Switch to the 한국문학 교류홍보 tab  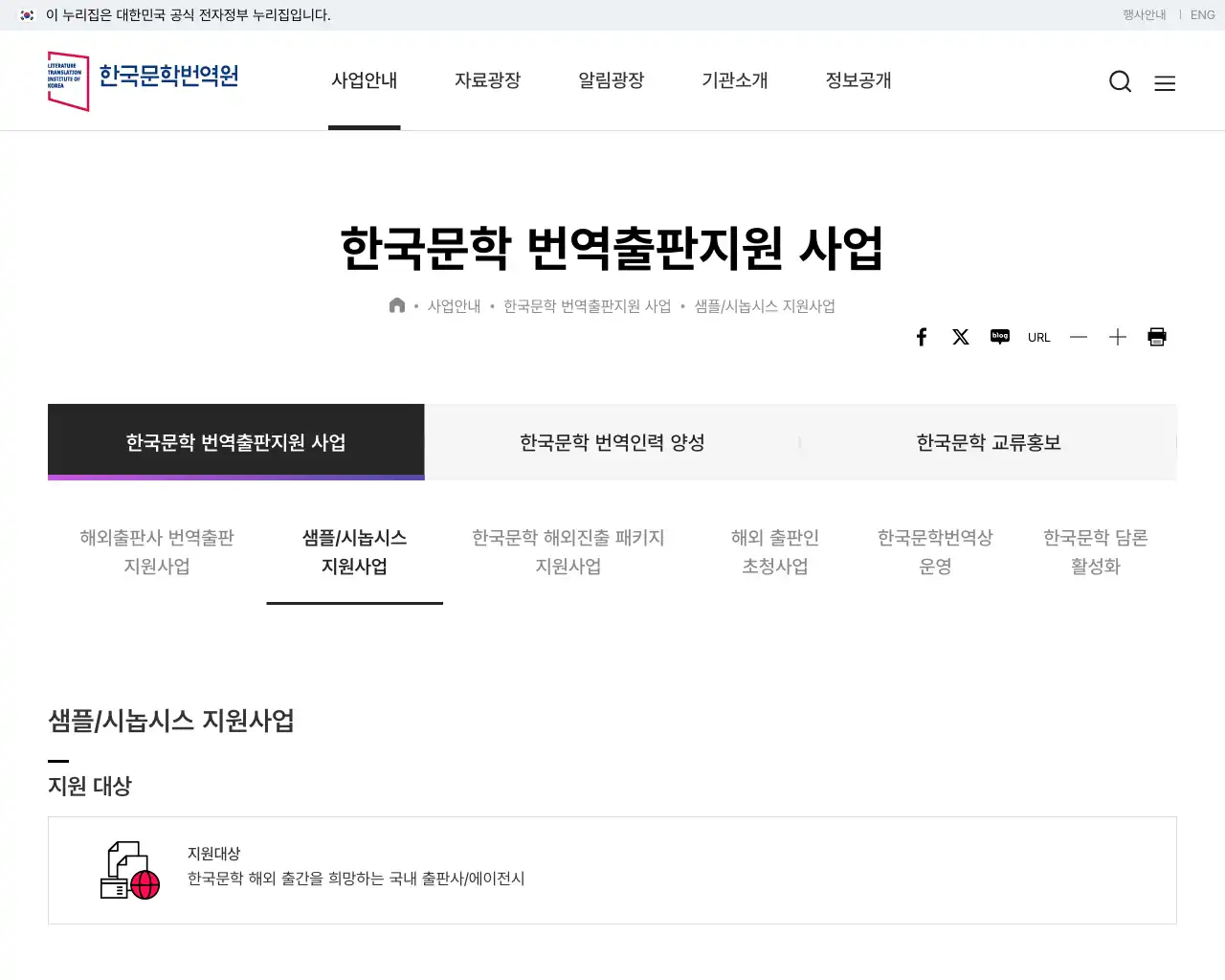[x=989, y=442]
